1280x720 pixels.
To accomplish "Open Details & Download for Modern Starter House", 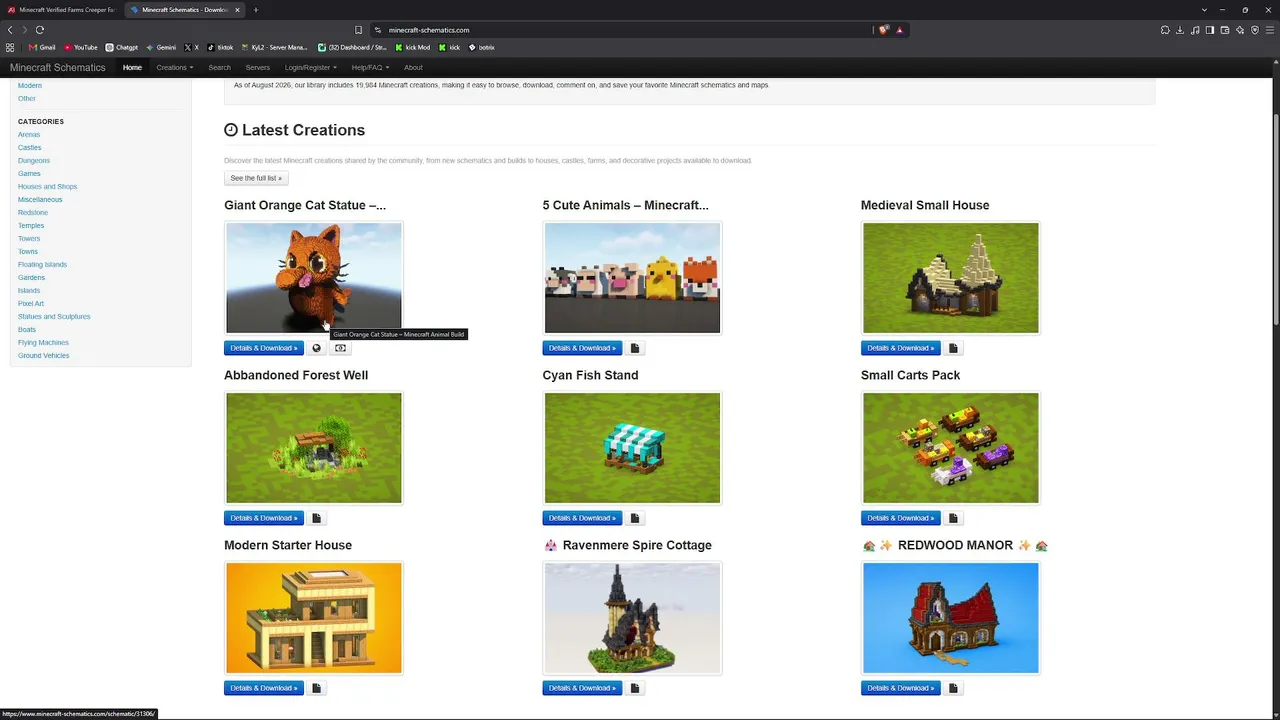I will tap(264, 688).
